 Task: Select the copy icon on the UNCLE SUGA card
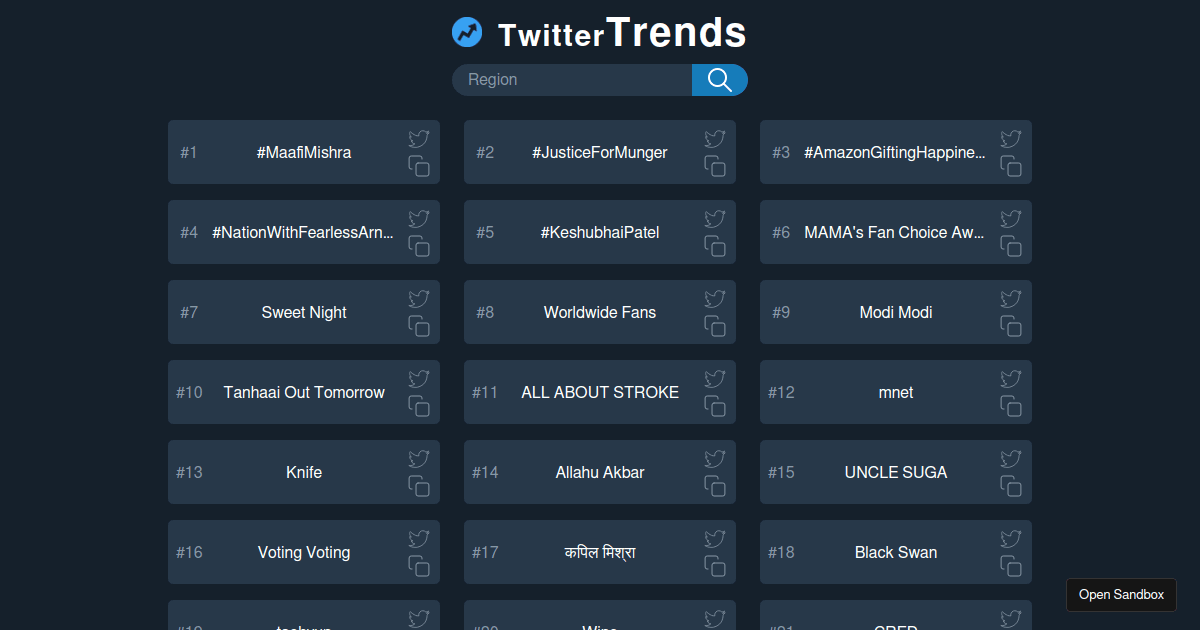point(1010,486)
